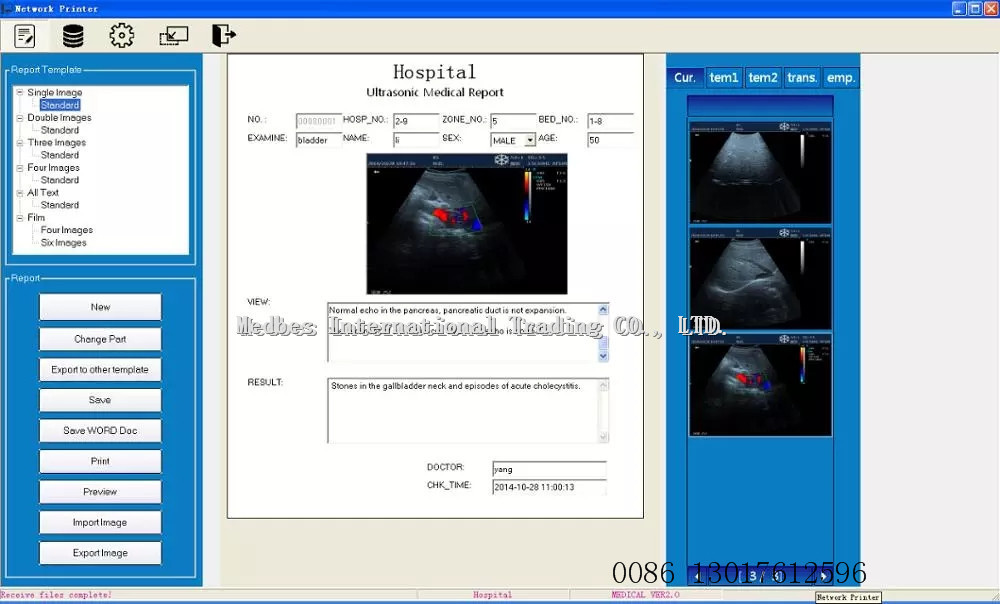Screen dimensions: 1000x604
Task: Click Export to other template button
Action: tap(100, 370)
